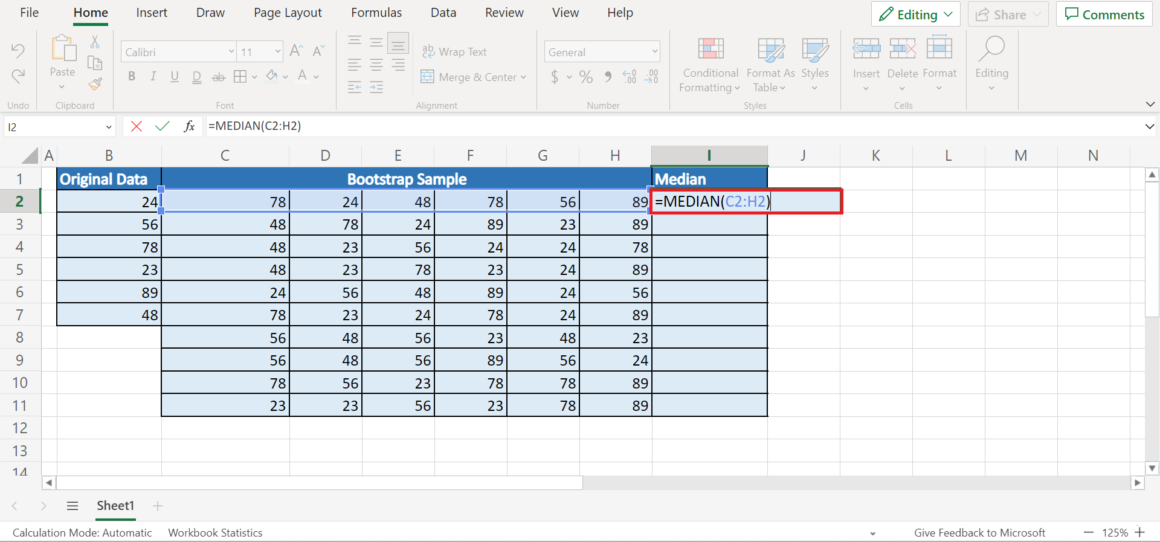Click the Share button
The image size is (1160, 542).
point(1008,14)
